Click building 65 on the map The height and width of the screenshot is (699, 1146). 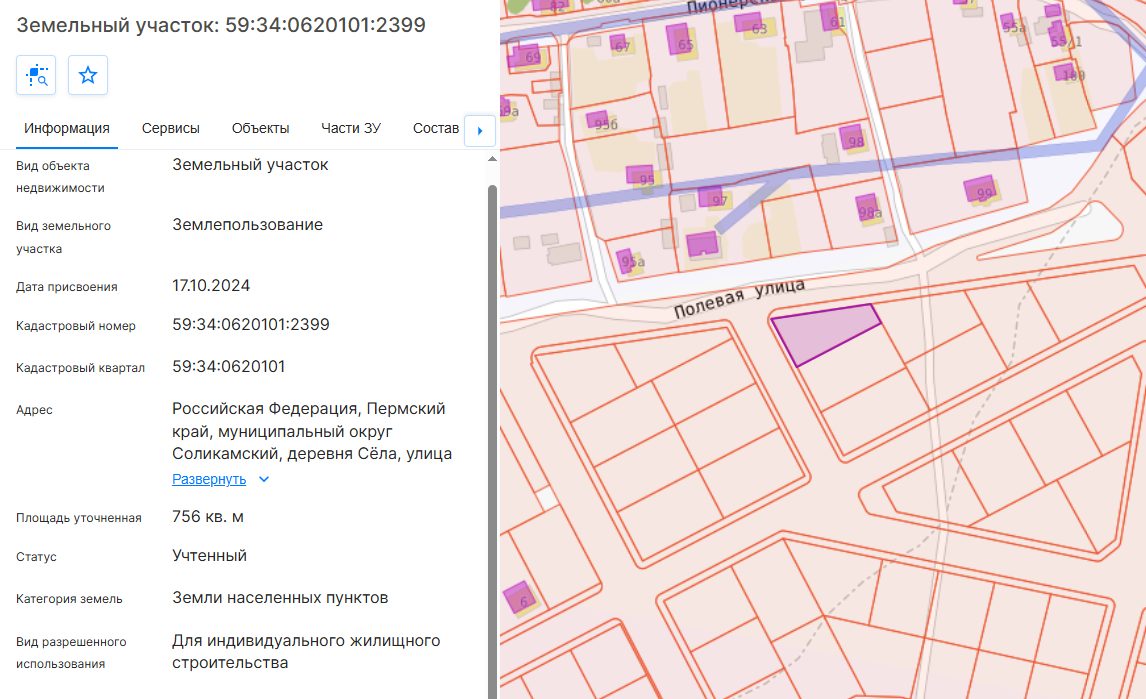pyautogui.click(x=680, y=39)
